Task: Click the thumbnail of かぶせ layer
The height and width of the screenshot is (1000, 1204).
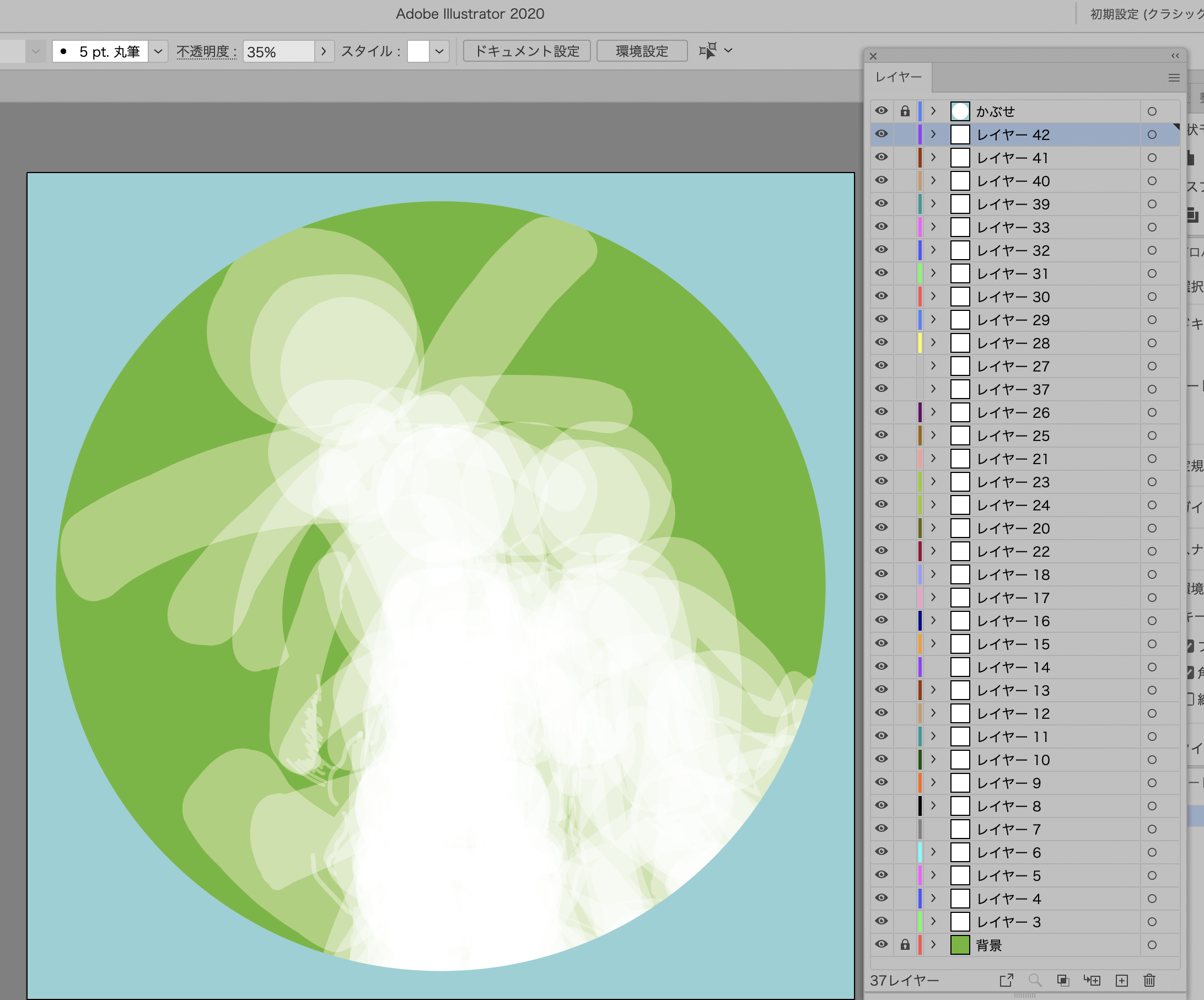Action: coord(960,111)
